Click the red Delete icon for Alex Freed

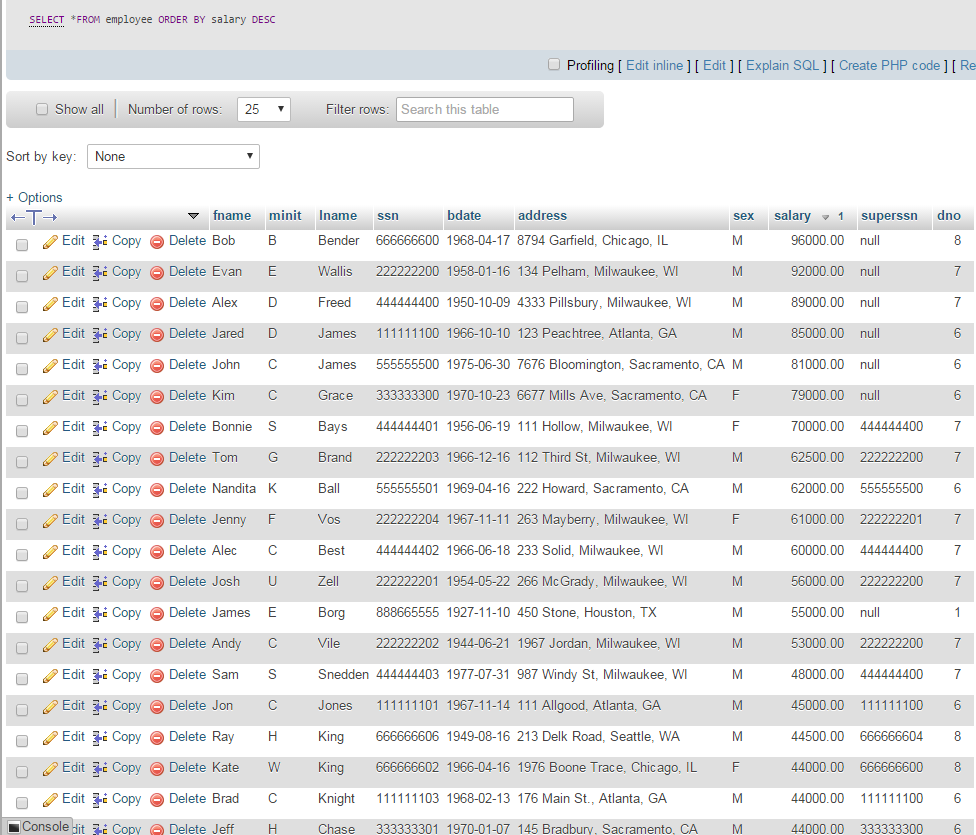click(x=157, y=304)
